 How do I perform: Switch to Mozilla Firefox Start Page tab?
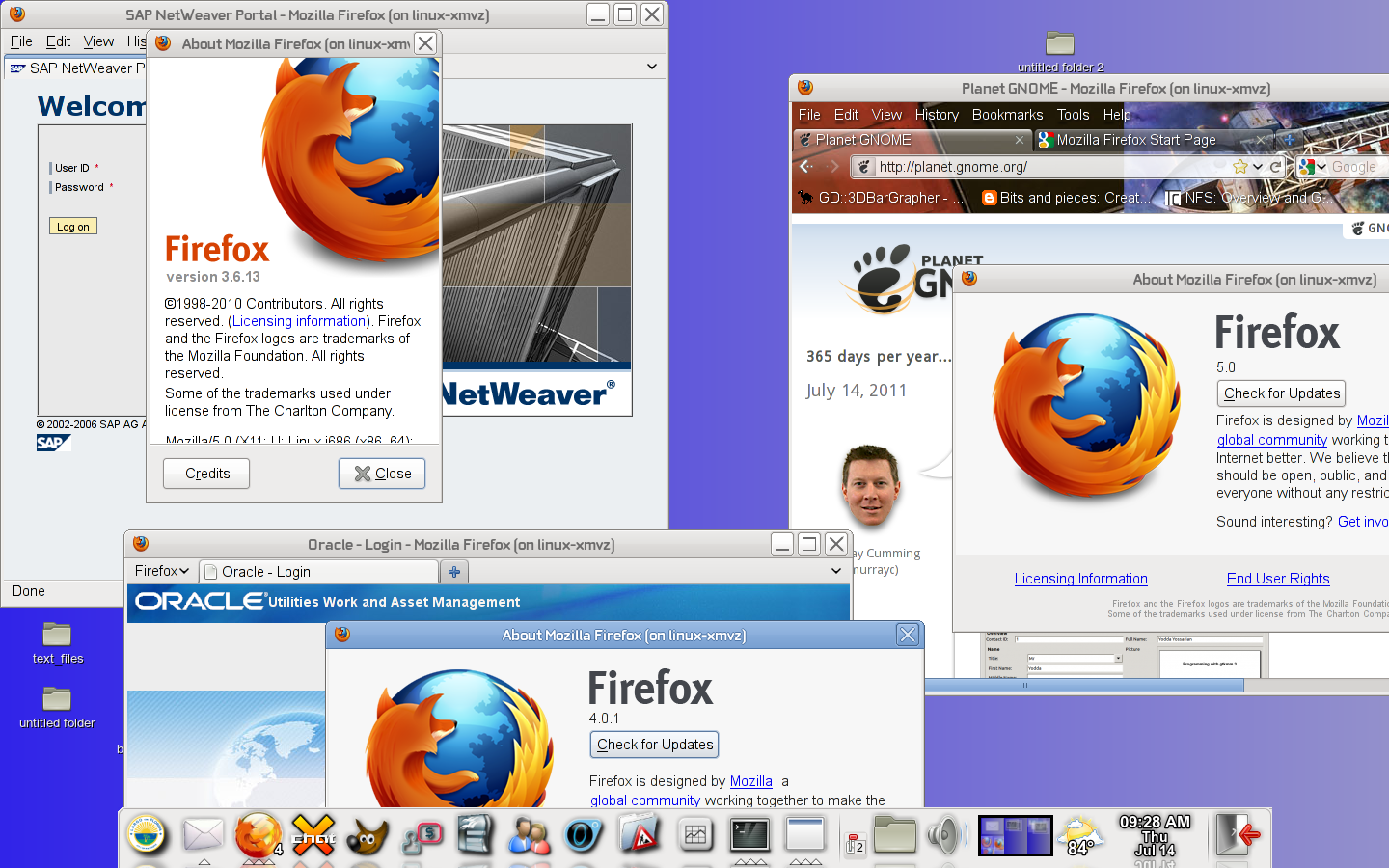pos(1152,140)
